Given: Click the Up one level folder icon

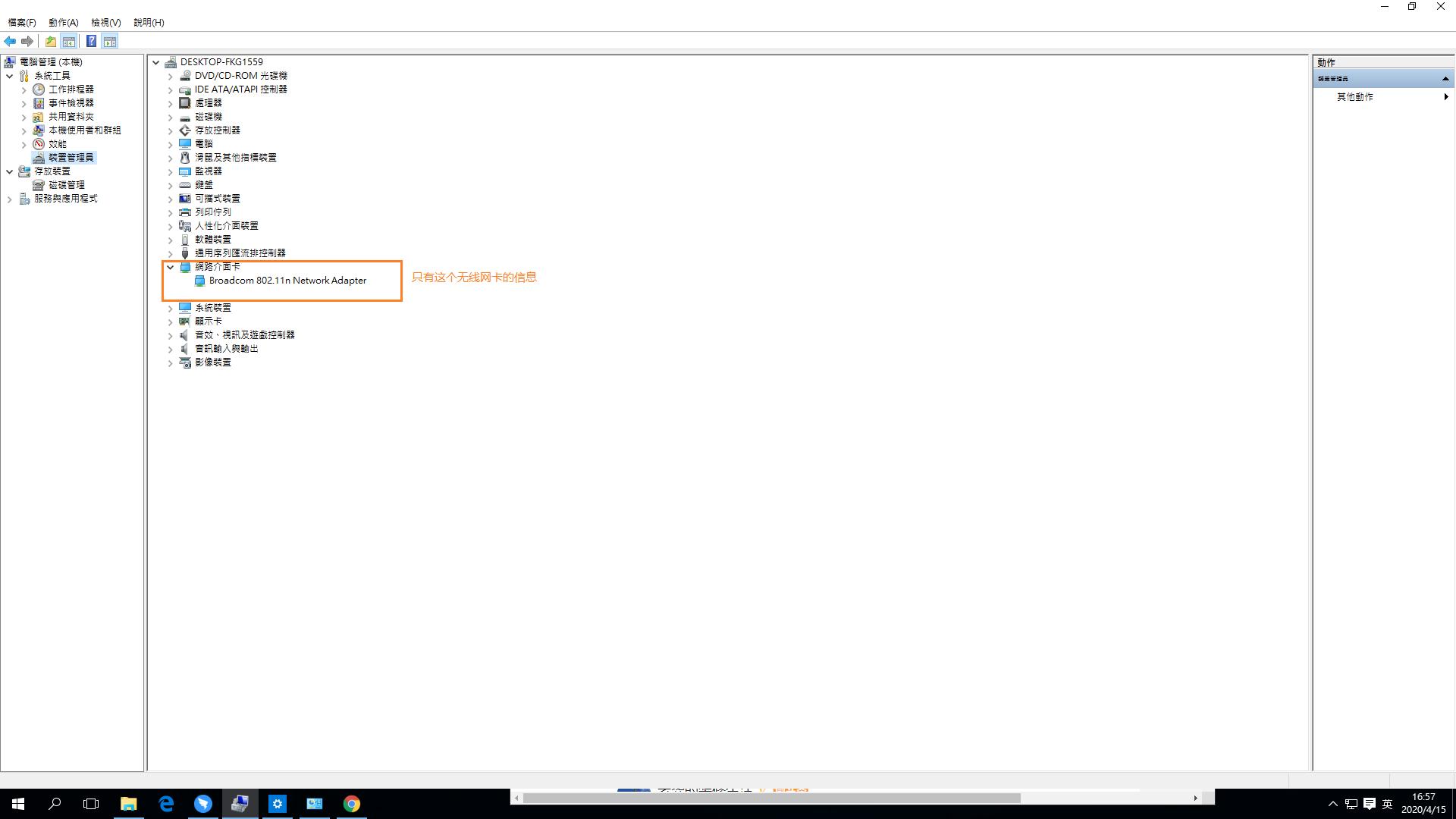Looking at the screenshot, I should pyautogui.click(x=50, y=41).
